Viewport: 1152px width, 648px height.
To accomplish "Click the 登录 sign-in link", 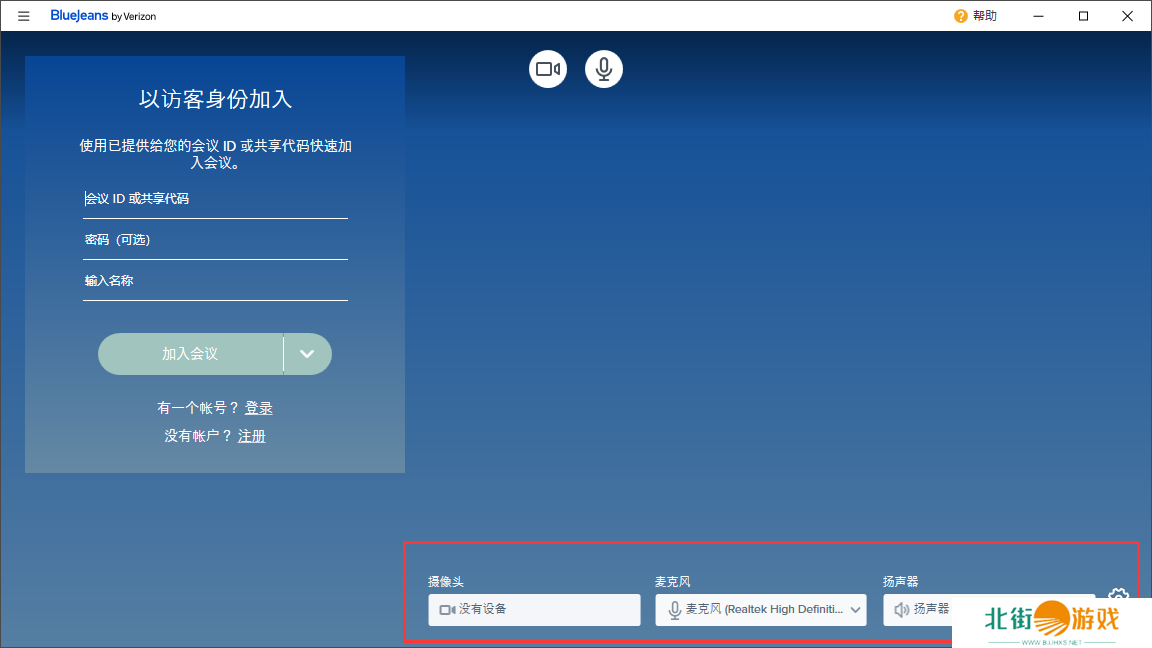I will pyautogui.click(x=259, y=408).
